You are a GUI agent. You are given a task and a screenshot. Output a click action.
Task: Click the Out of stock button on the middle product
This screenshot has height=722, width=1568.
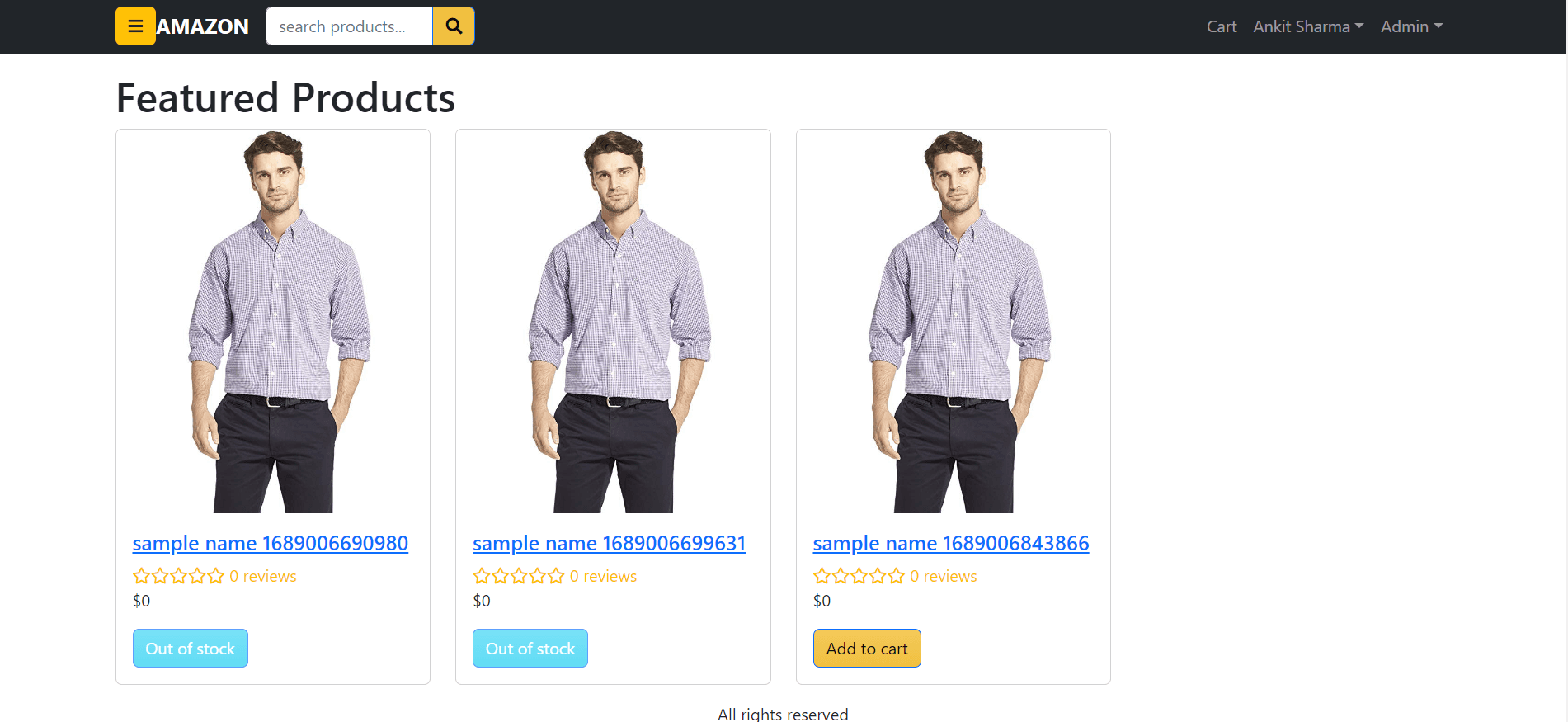pos(530,648)
